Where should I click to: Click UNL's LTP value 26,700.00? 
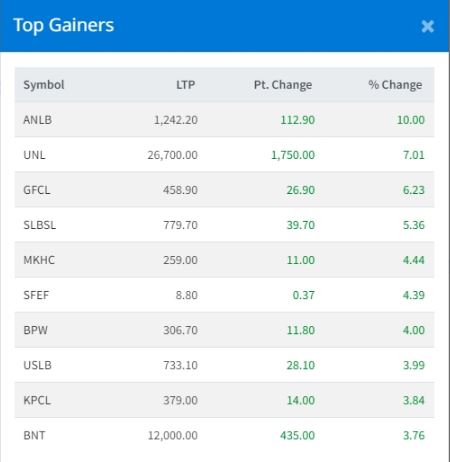[173, 155]
